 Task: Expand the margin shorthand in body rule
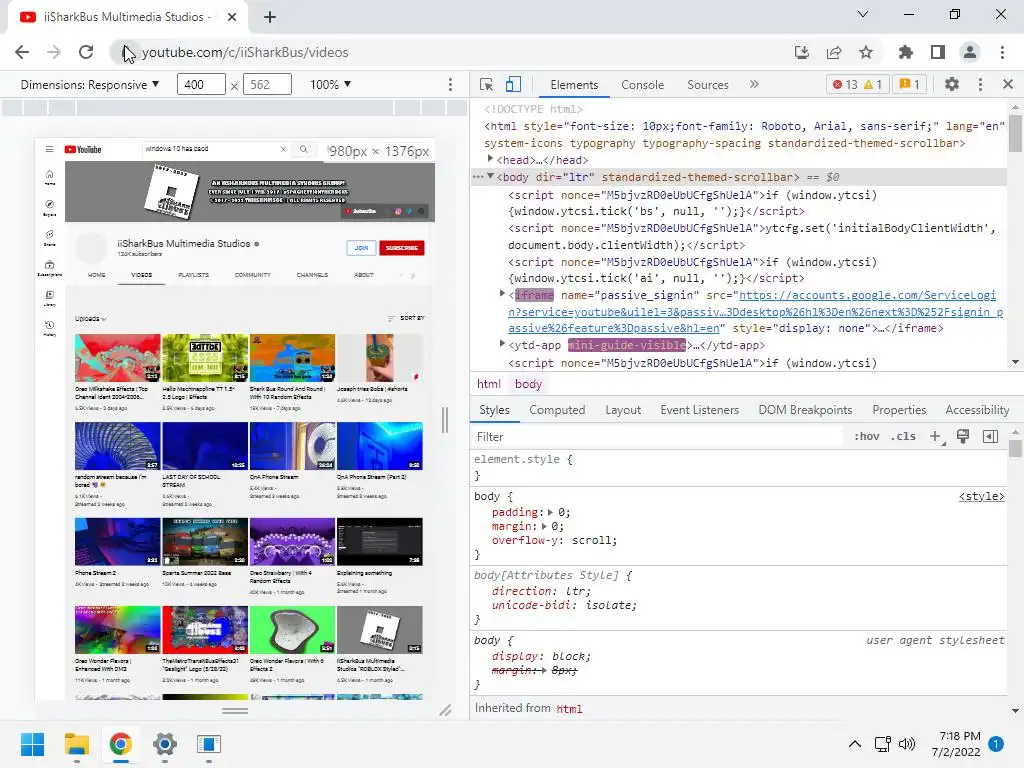544,526
